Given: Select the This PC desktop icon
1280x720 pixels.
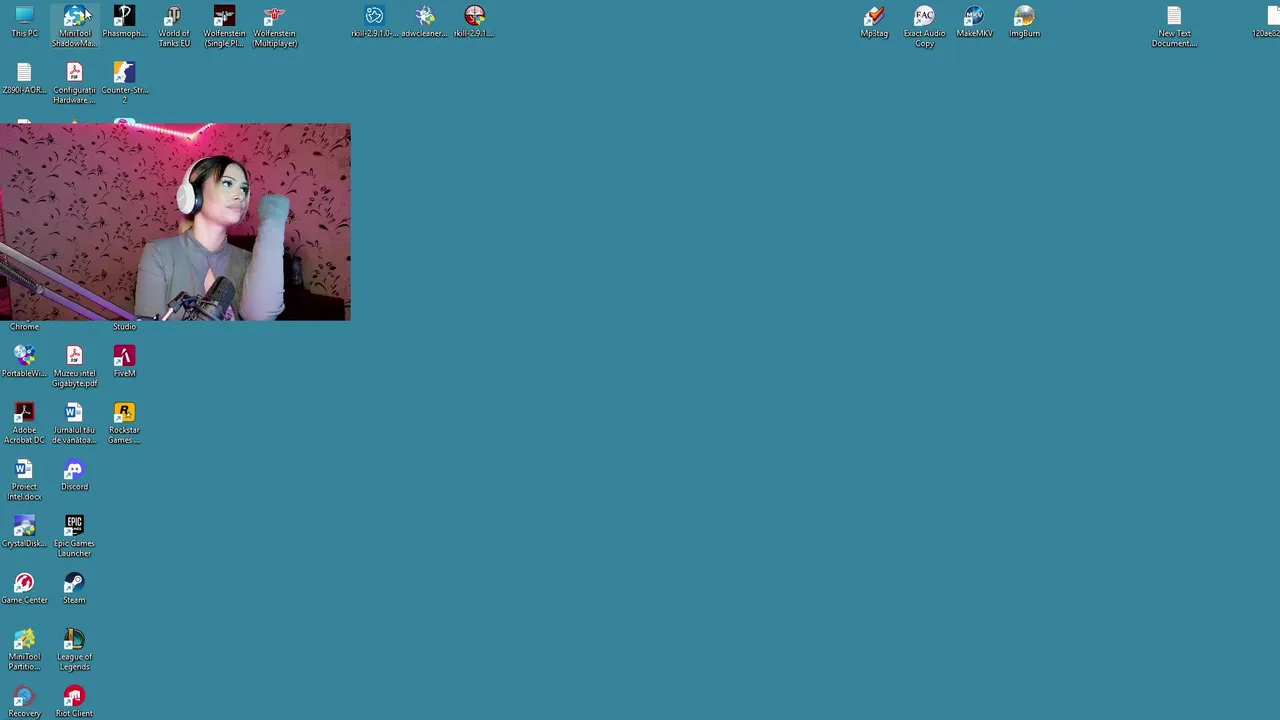Looking at the screenshot, I should point(24,22).
